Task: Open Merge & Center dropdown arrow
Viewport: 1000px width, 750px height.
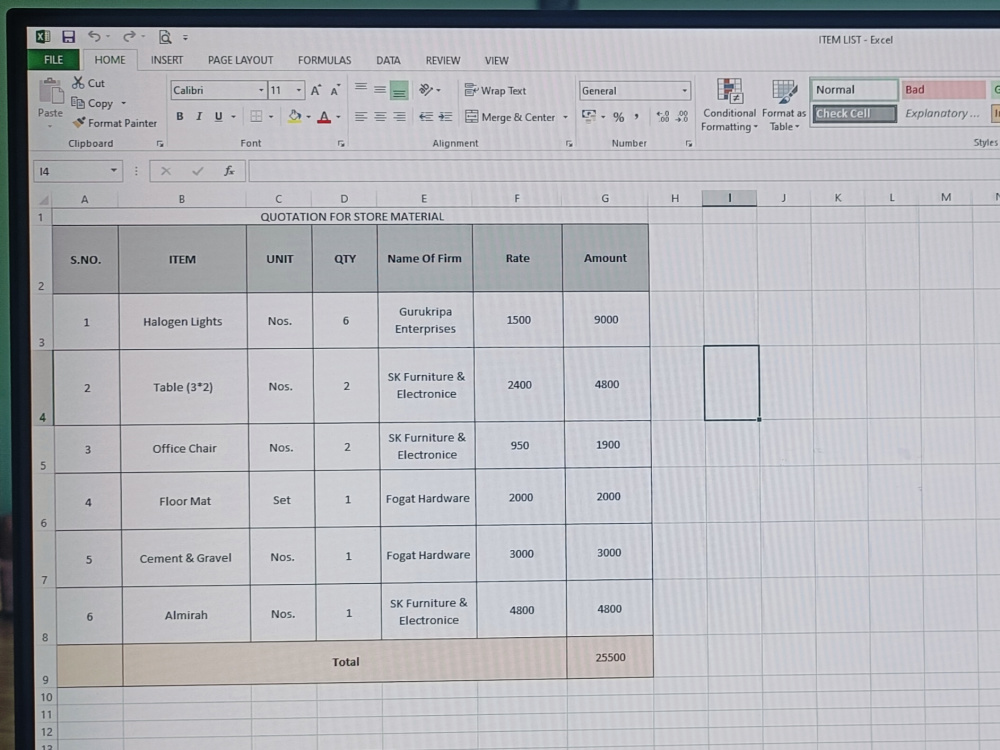Action: click(x=565, y=117)
